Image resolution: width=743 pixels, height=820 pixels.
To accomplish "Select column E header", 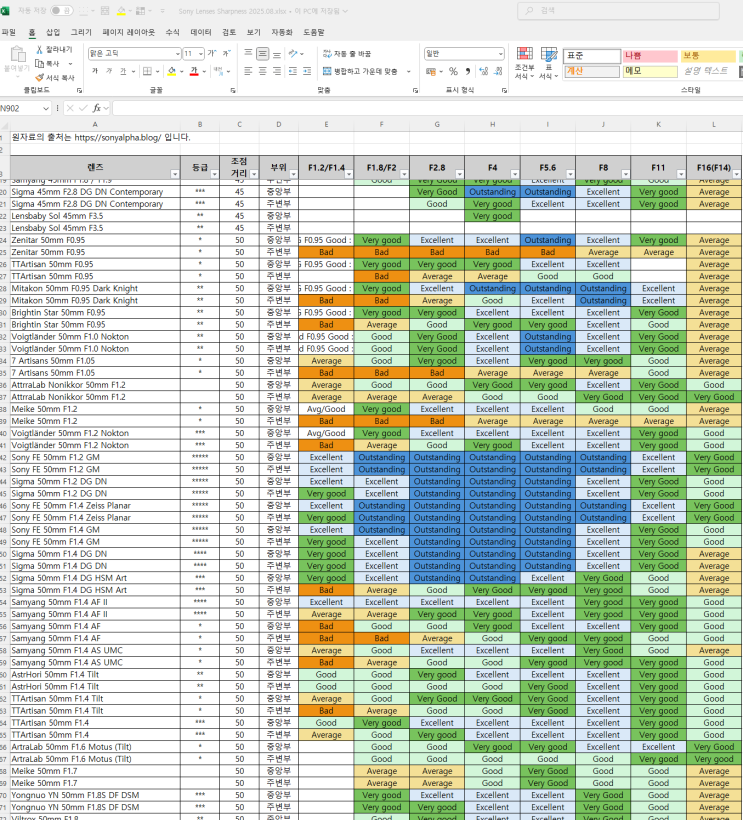I will [x=326, y=124].
